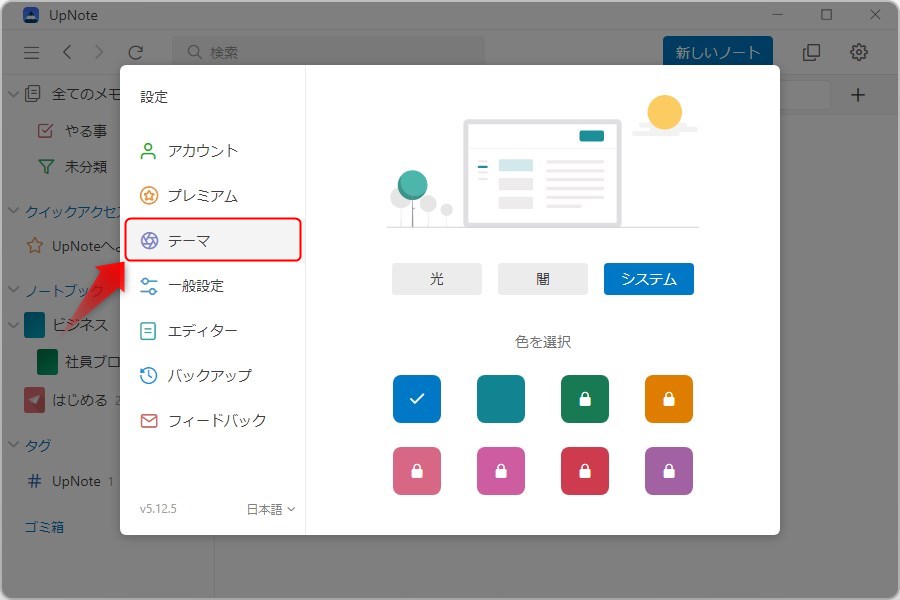Select the 光 light theme
900x600 pixels.
point(437,279)
